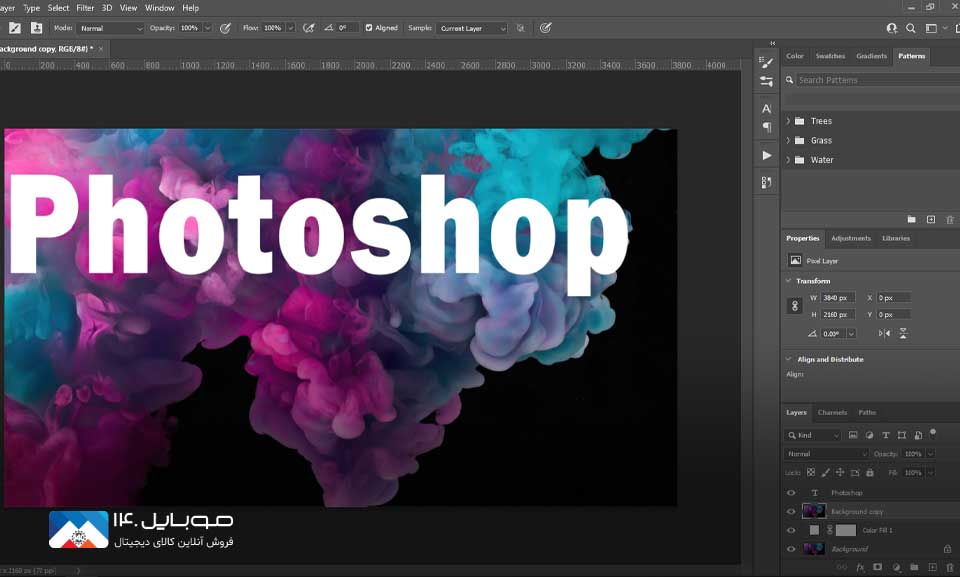This screenshot has height=577, width=960.
Task: Hide the Photoshop text layer
Action: (x=791, y=492)
